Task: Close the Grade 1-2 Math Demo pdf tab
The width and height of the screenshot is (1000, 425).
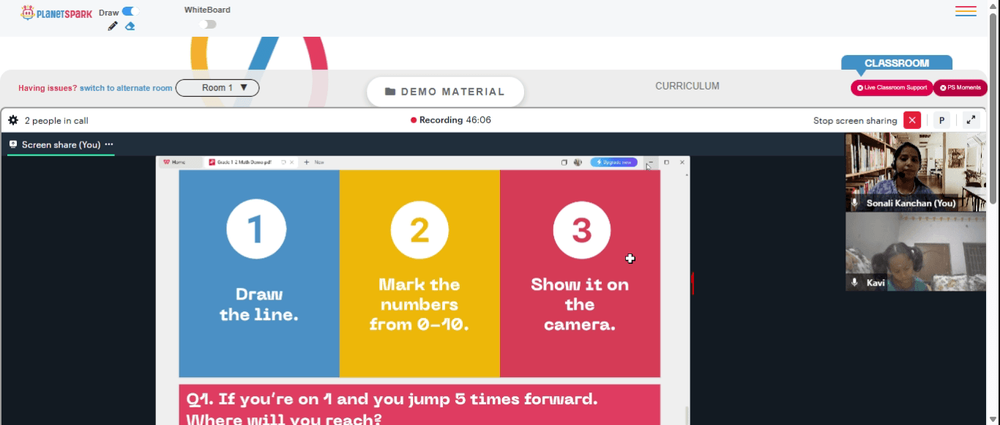Action: click(292, 162)
